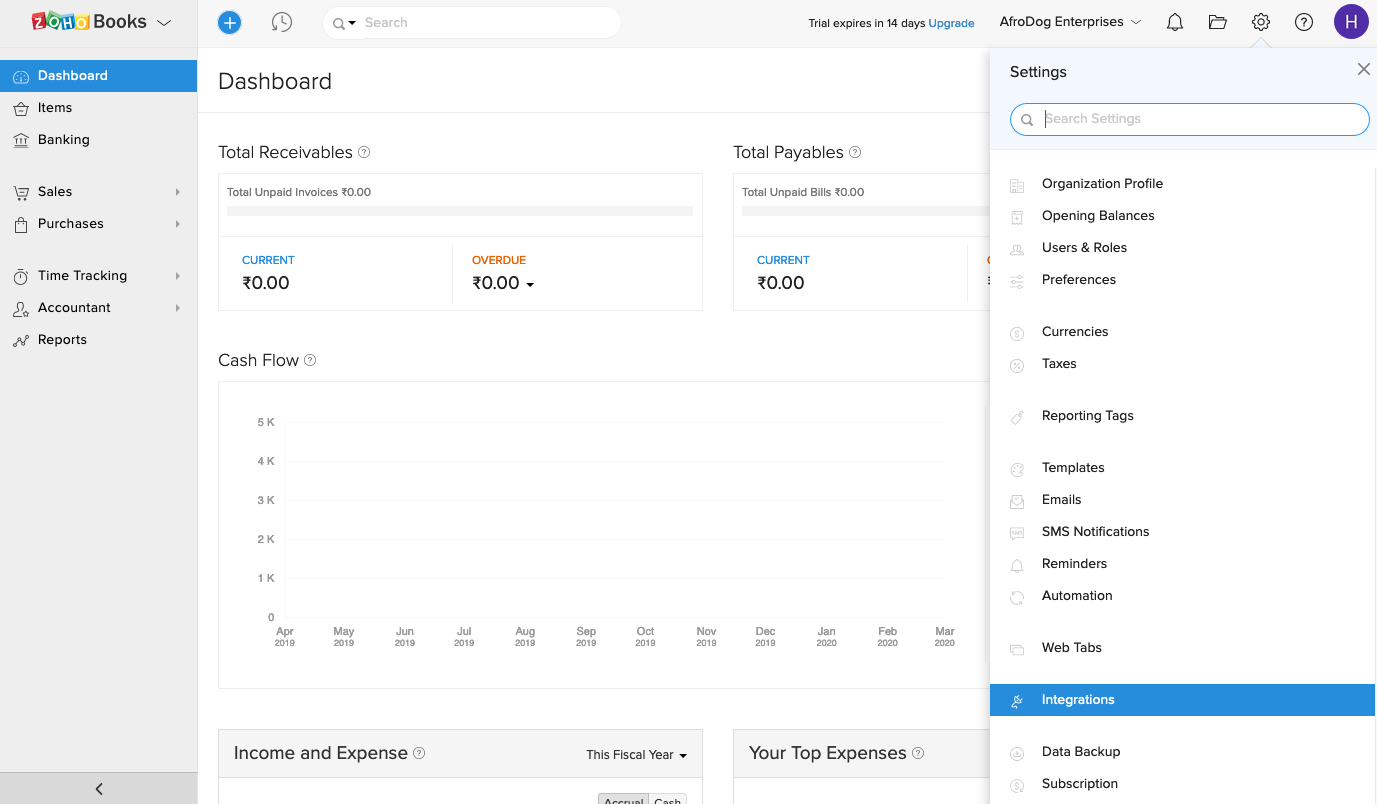Switch chart to Cash basis
The height and width of the screenshot is (804, 1377).
[x=668, y=799]
